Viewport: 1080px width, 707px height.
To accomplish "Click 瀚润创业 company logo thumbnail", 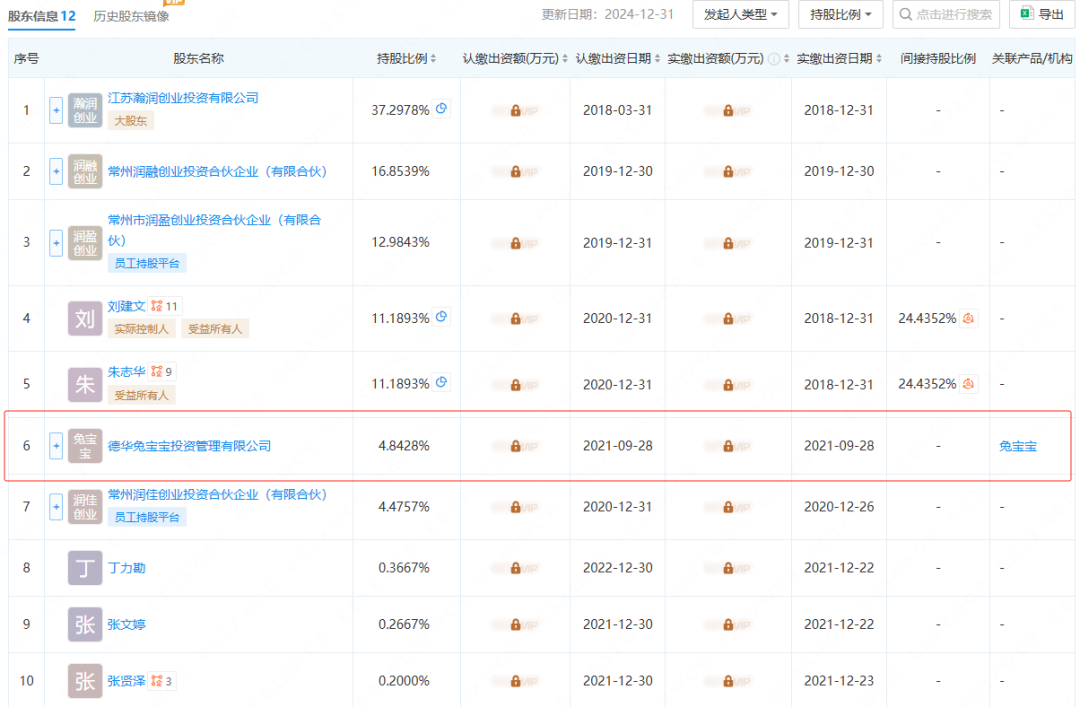I will [85, 110].
